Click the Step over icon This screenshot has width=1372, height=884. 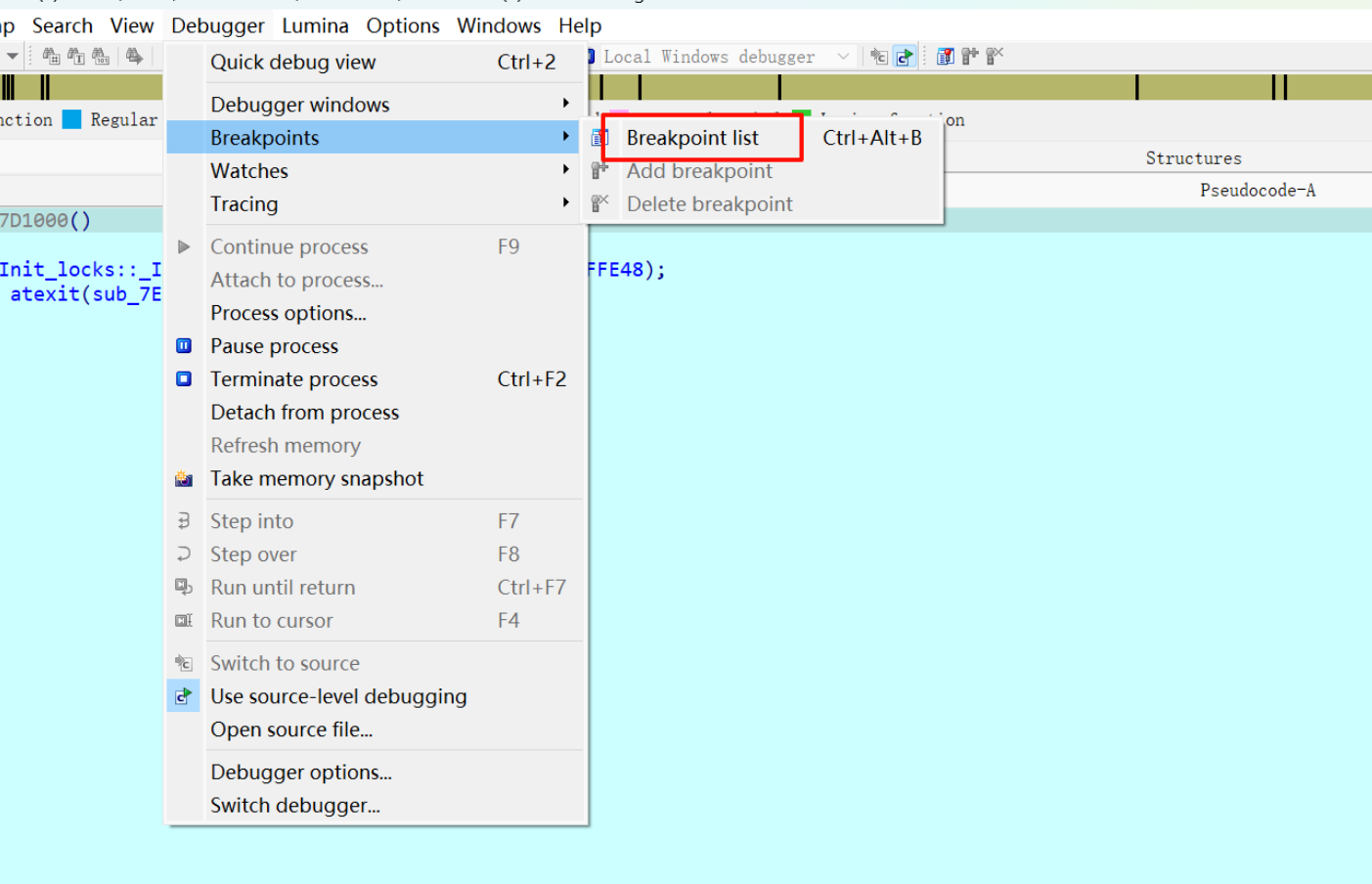(x=184, y=553)
